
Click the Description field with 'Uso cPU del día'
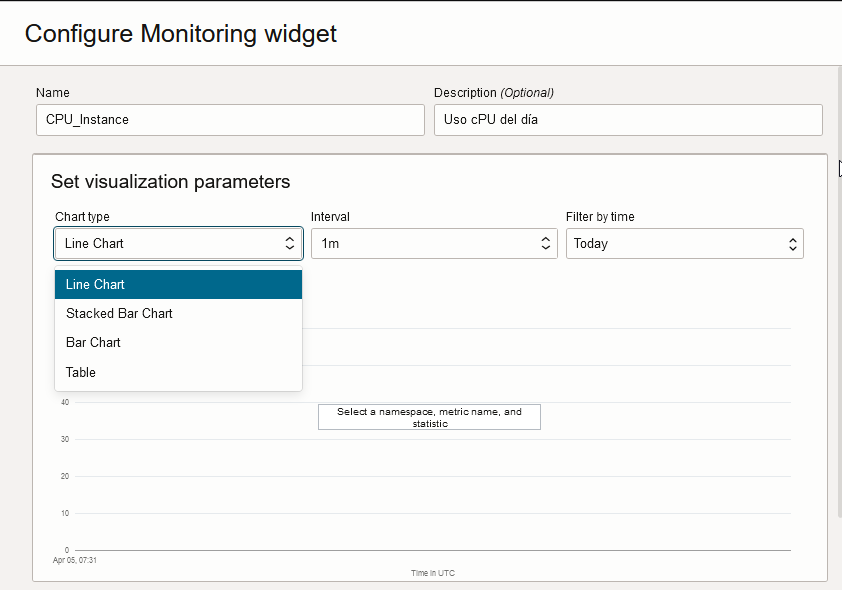click(x=628, y=120)
